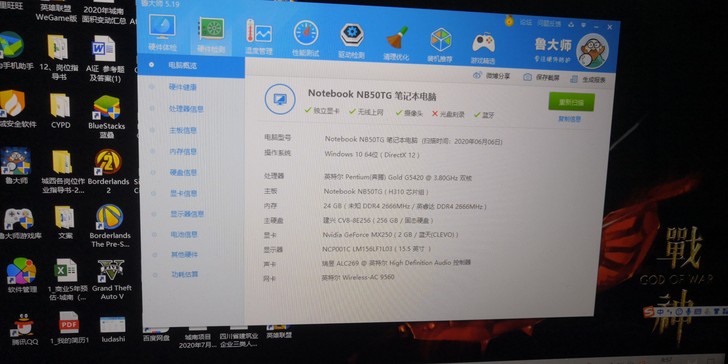Click the 无线上网 check indicator
The height and width of the screenshot is (364, 728).
click(366, 112)
